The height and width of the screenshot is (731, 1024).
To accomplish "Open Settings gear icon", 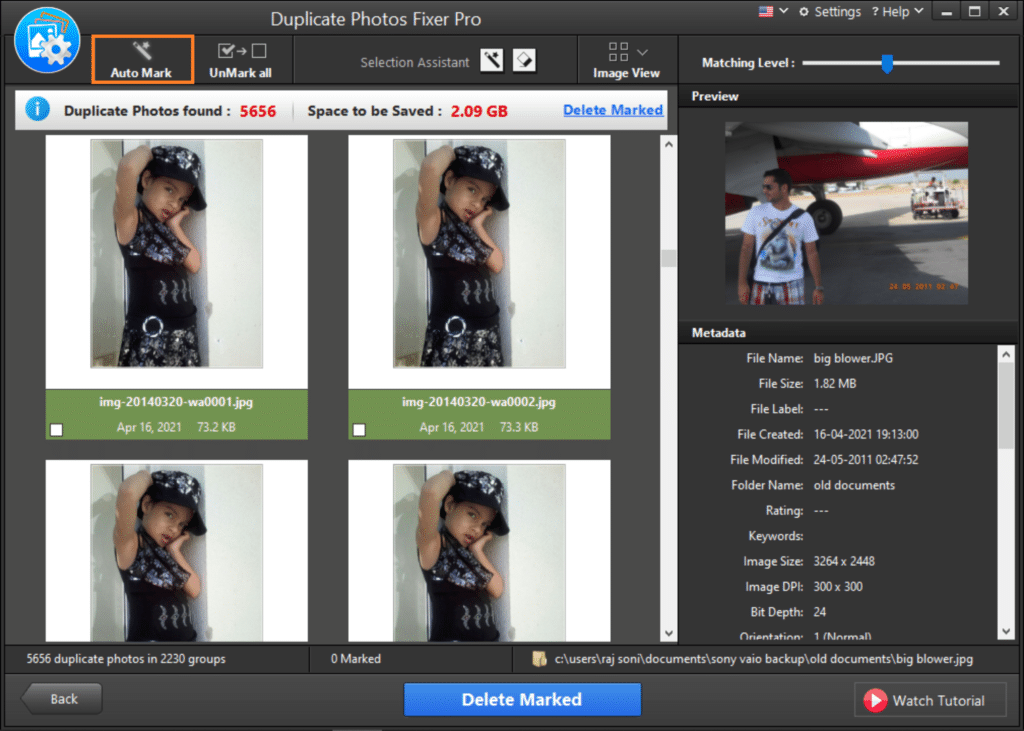I will click(x=804, y=12).
